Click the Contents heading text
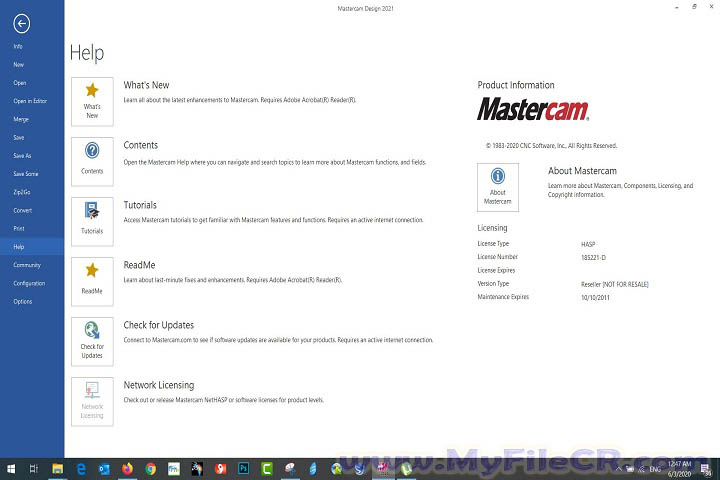 tap(141, 145)
